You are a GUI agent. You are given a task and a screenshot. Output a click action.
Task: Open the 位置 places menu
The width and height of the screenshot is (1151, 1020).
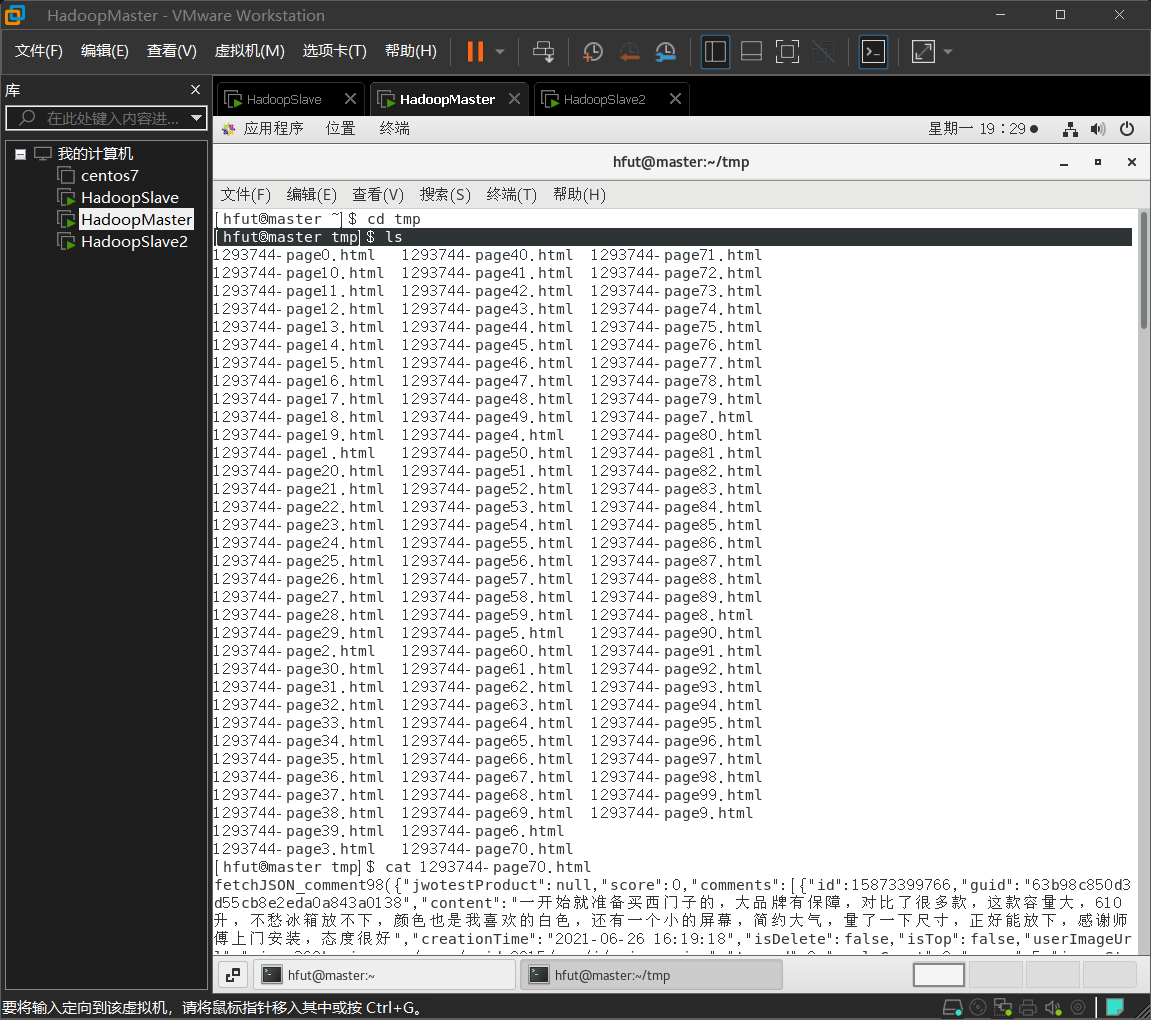point(340,128)
